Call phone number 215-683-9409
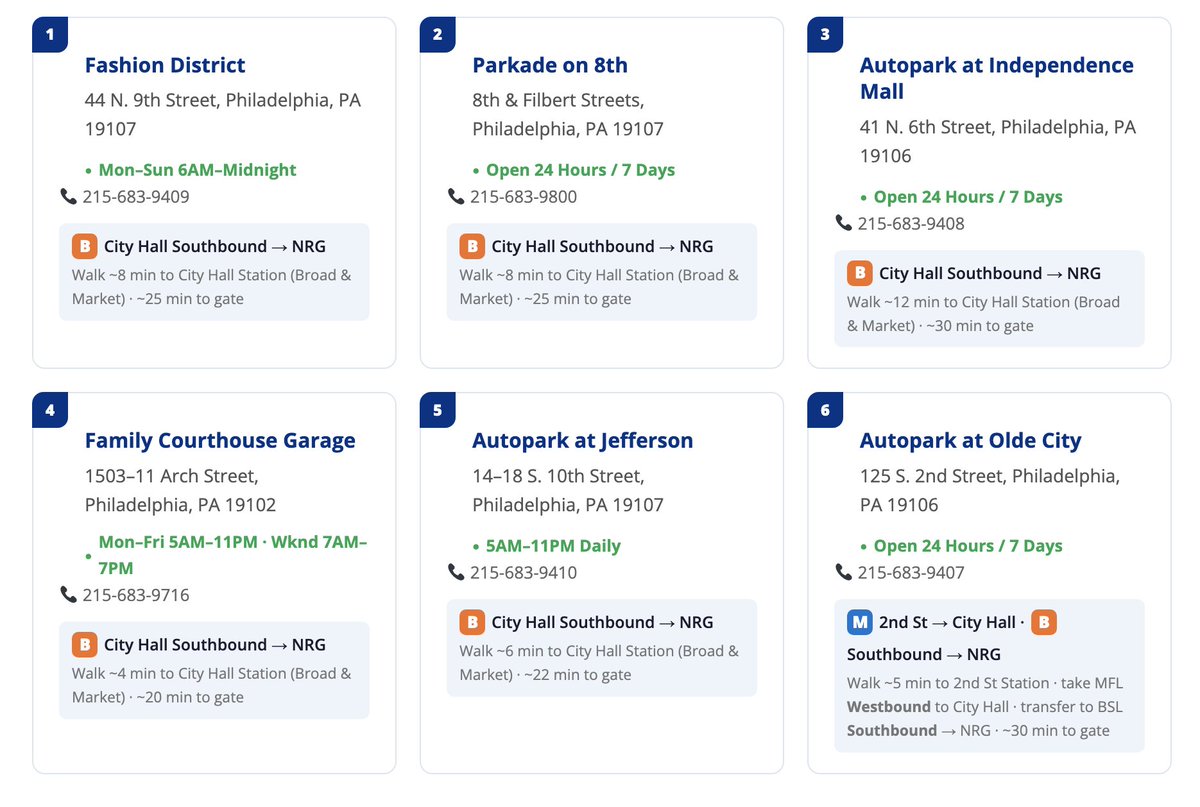 (136, 197)
